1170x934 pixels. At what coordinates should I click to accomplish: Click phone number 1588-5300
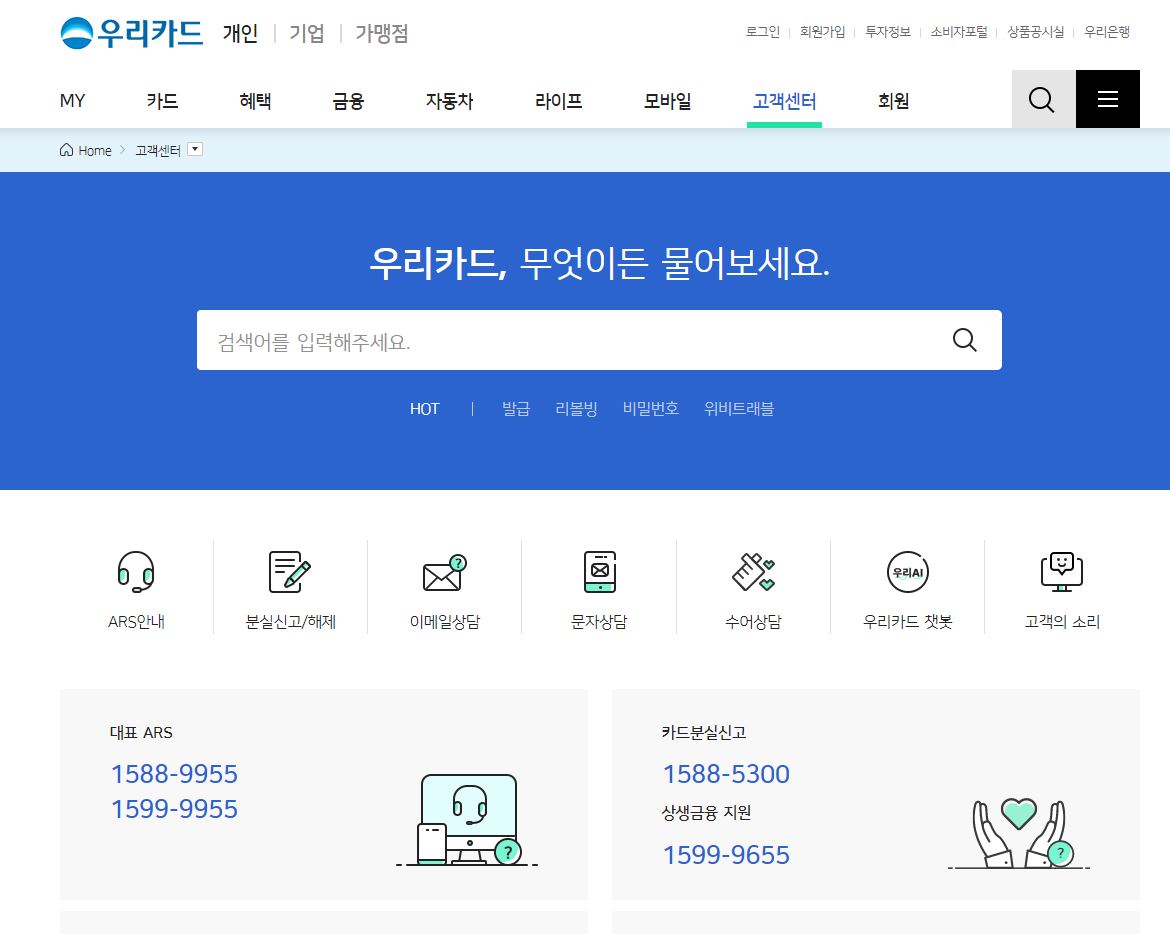pyautogui.click(x=726, y=774)
